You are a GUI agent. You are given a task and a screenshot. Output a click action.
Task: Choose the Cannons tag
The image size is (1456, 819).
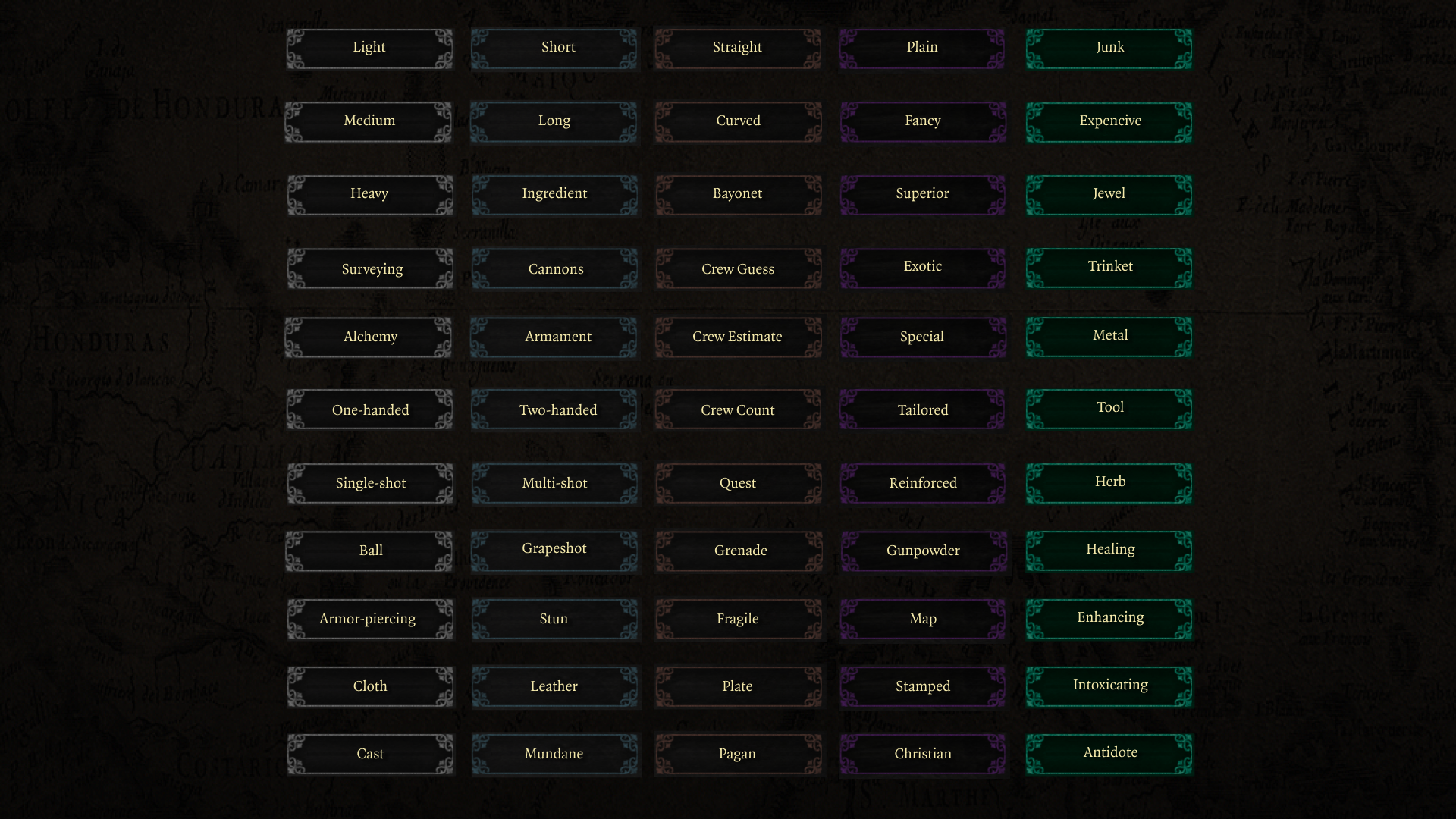point(554,269)
